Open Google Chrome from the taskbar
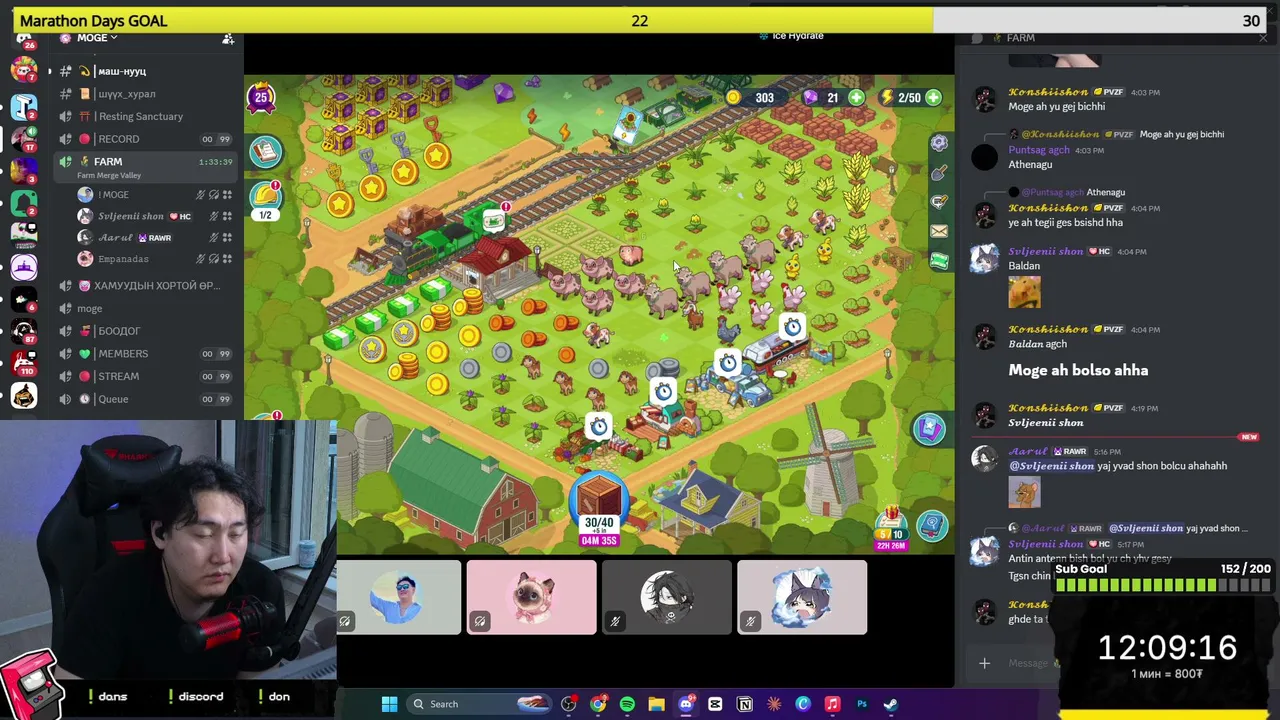This screenshot has width=1280, height=720. [x=598, y=704]
